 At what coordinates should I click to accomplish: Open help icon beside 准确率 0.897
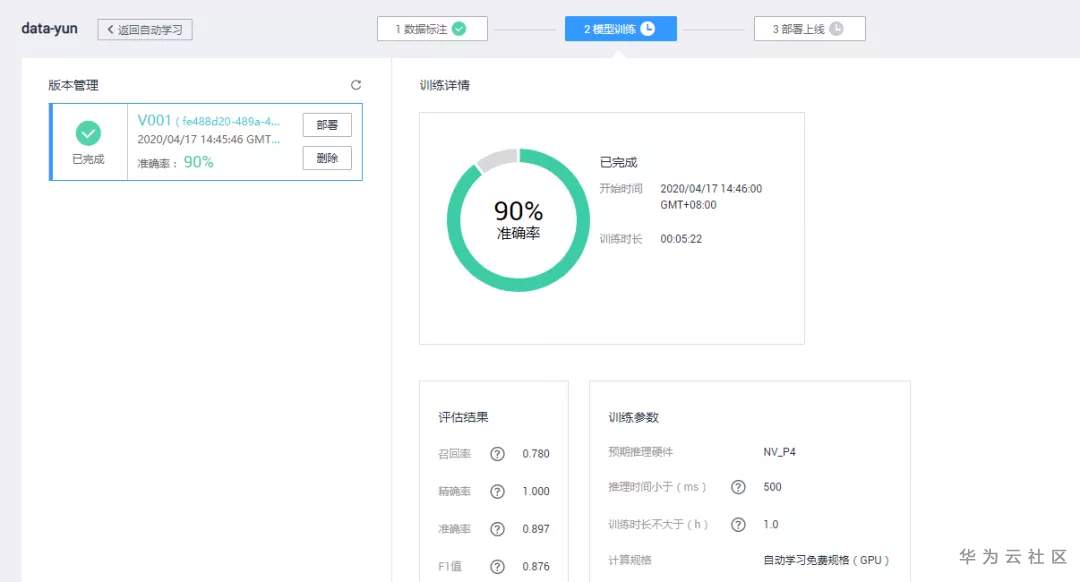click(x=497, y=529)
